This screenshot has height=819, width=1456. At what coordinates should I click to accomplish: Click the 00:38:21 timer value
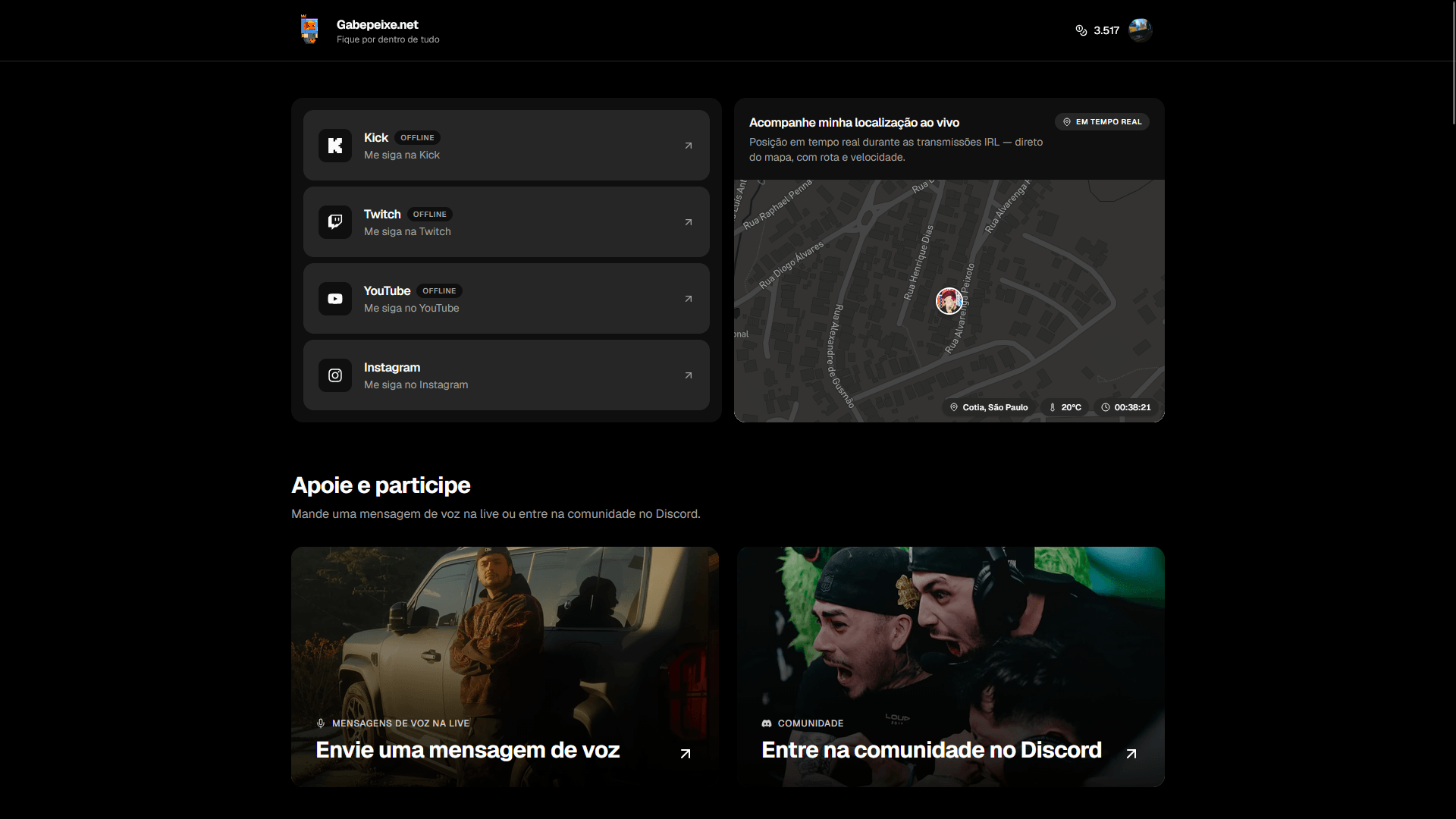[1132, 407]
